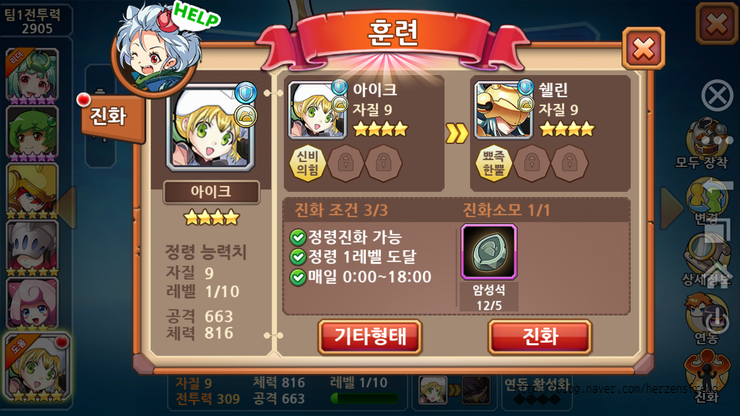This screenshot has height=416, width=740.
Task: Click the first locked skill slot under 아이크
Action: (345, 163)
